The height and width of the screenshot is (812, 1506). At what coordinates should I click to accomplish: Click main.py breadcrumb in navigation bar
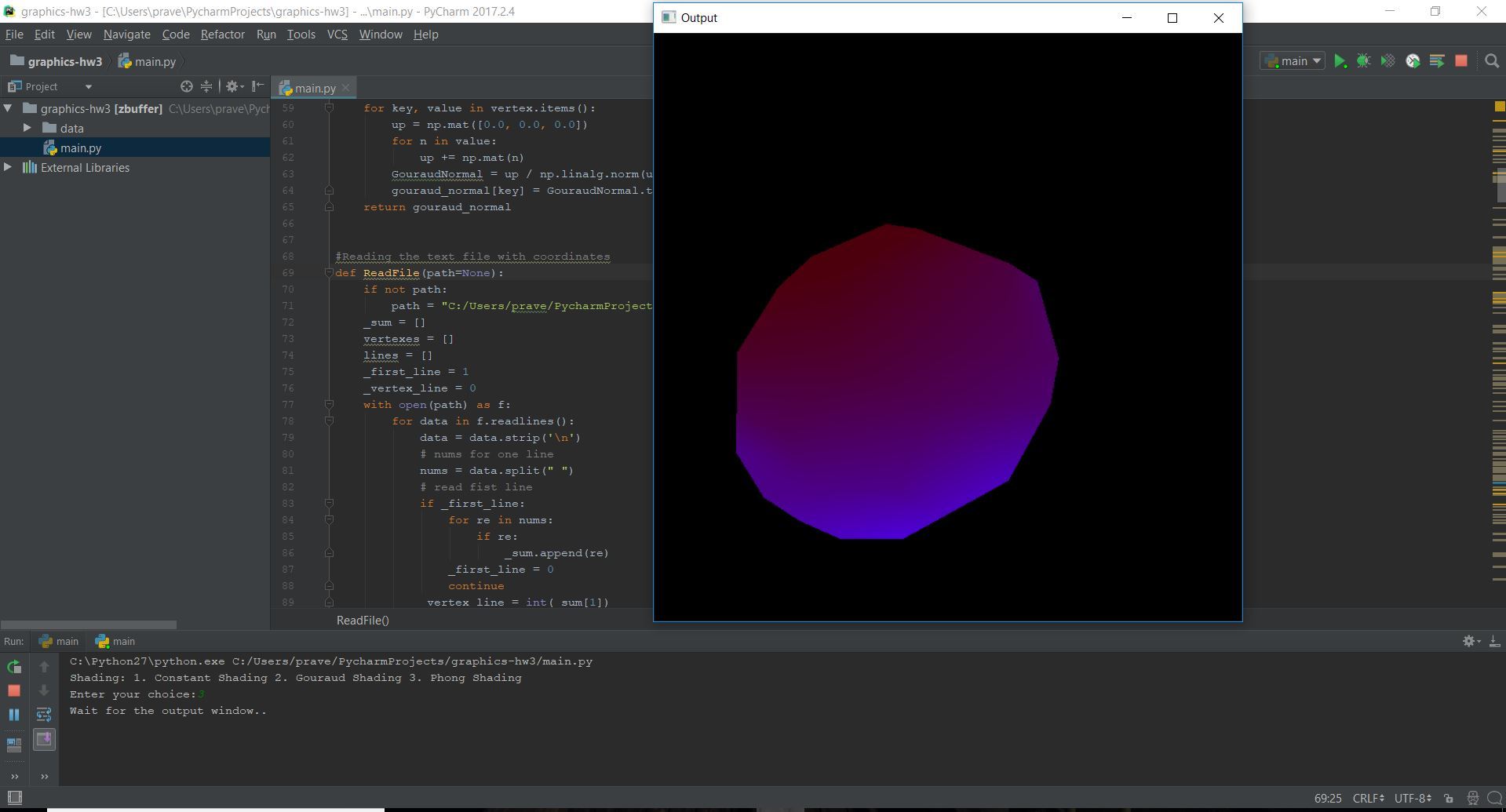[148, 61]
